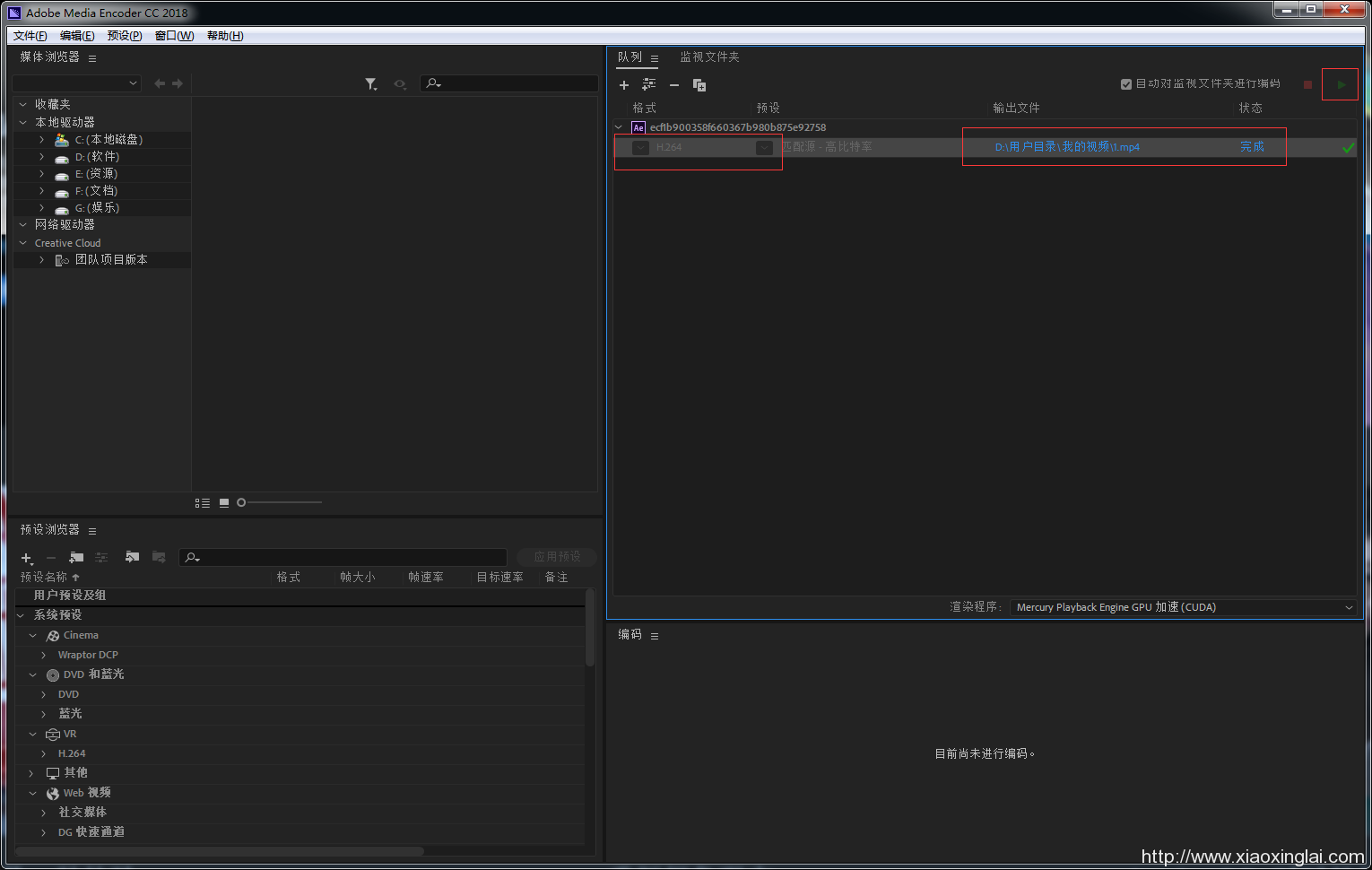1372x870 pixels.
Task: Click the Preset Browser search field
Action: (343, 558)
